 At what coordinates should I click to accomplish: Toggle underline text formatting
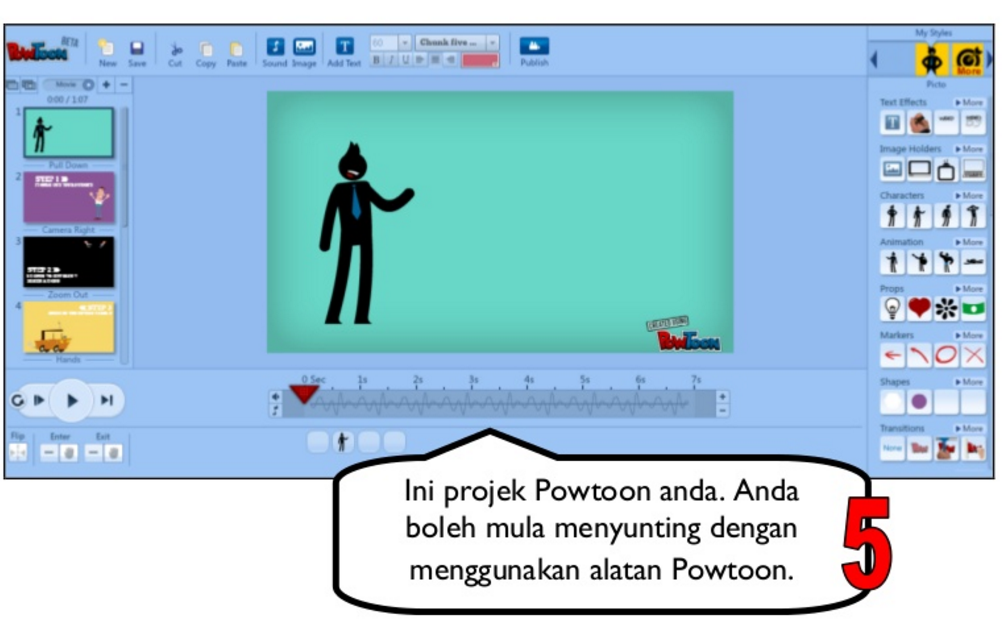pyautogui.click(x=405, y=60)
